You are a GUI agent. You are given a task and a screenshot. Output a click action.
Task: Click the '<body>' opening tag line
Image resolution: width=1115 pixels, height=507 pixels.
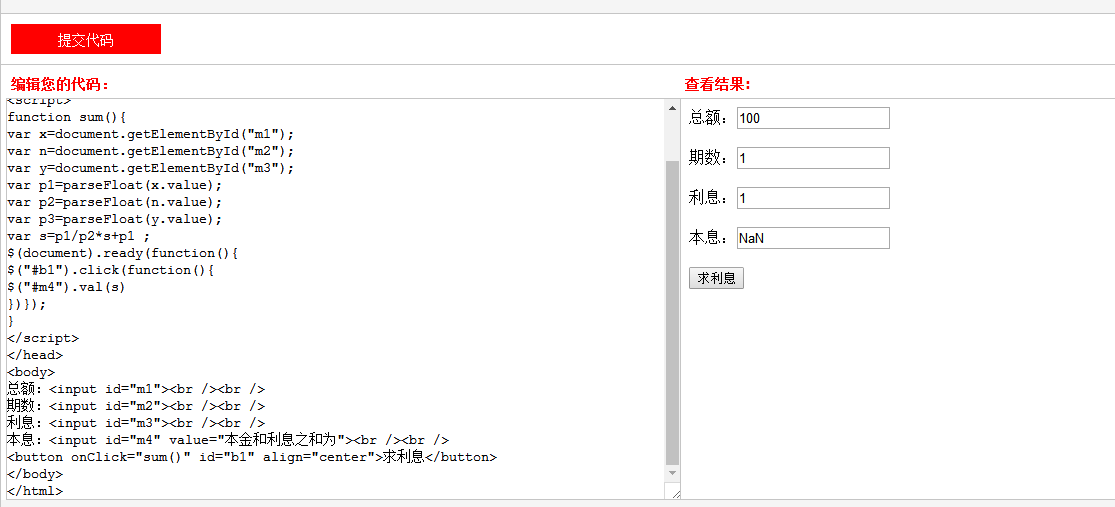point(31,372)
